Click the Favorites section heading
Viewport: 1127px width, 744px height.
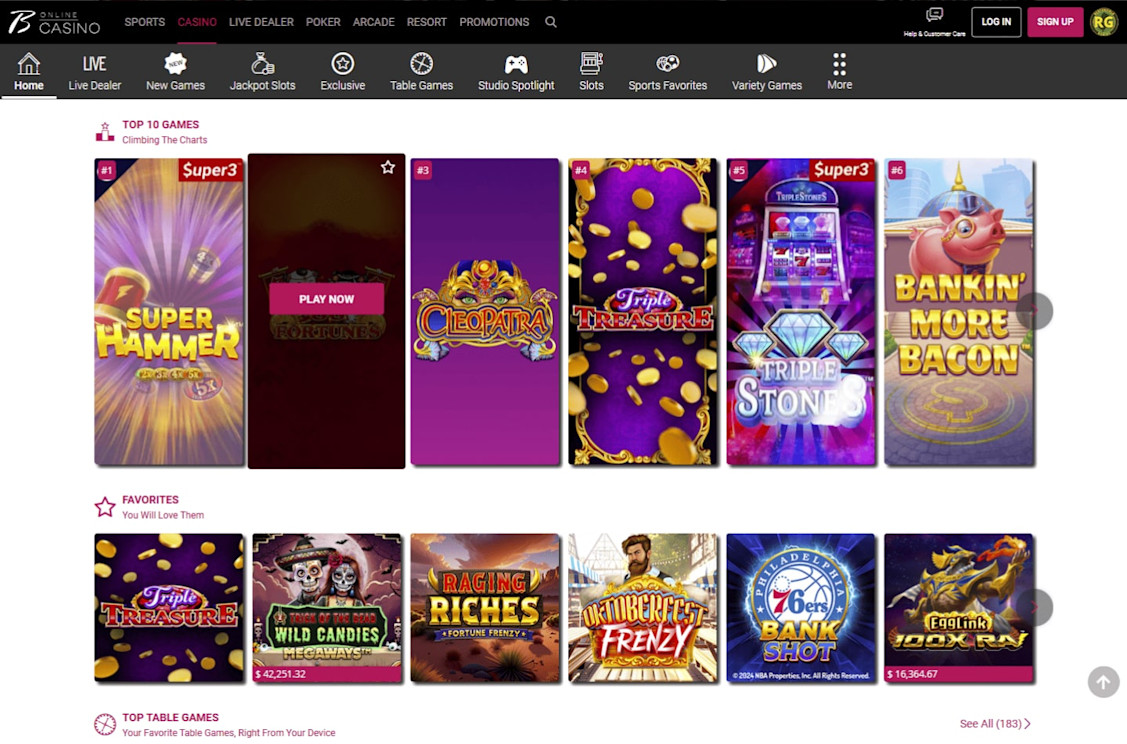150,500
